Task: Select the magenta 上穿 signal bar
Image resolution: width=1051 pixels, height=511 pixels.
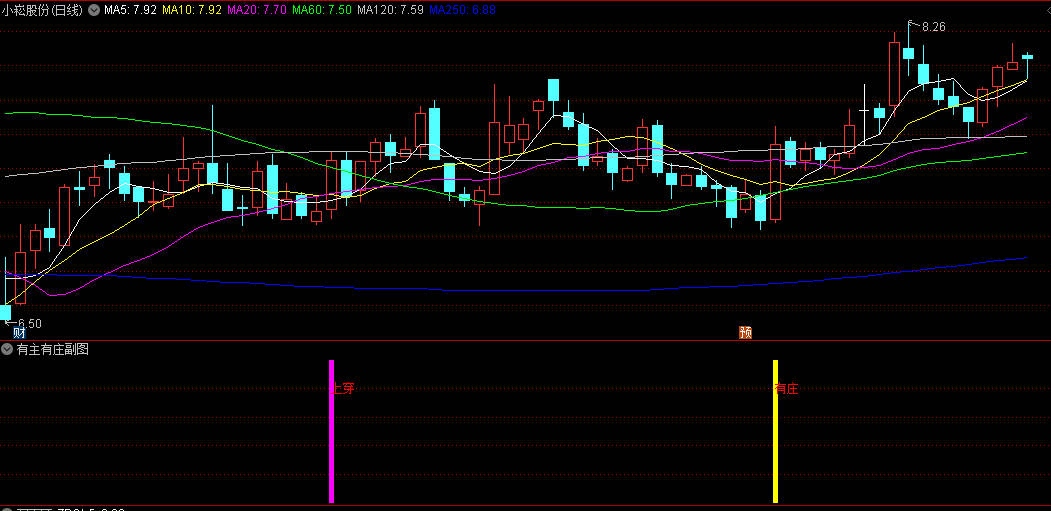Action: pos(331,431)
